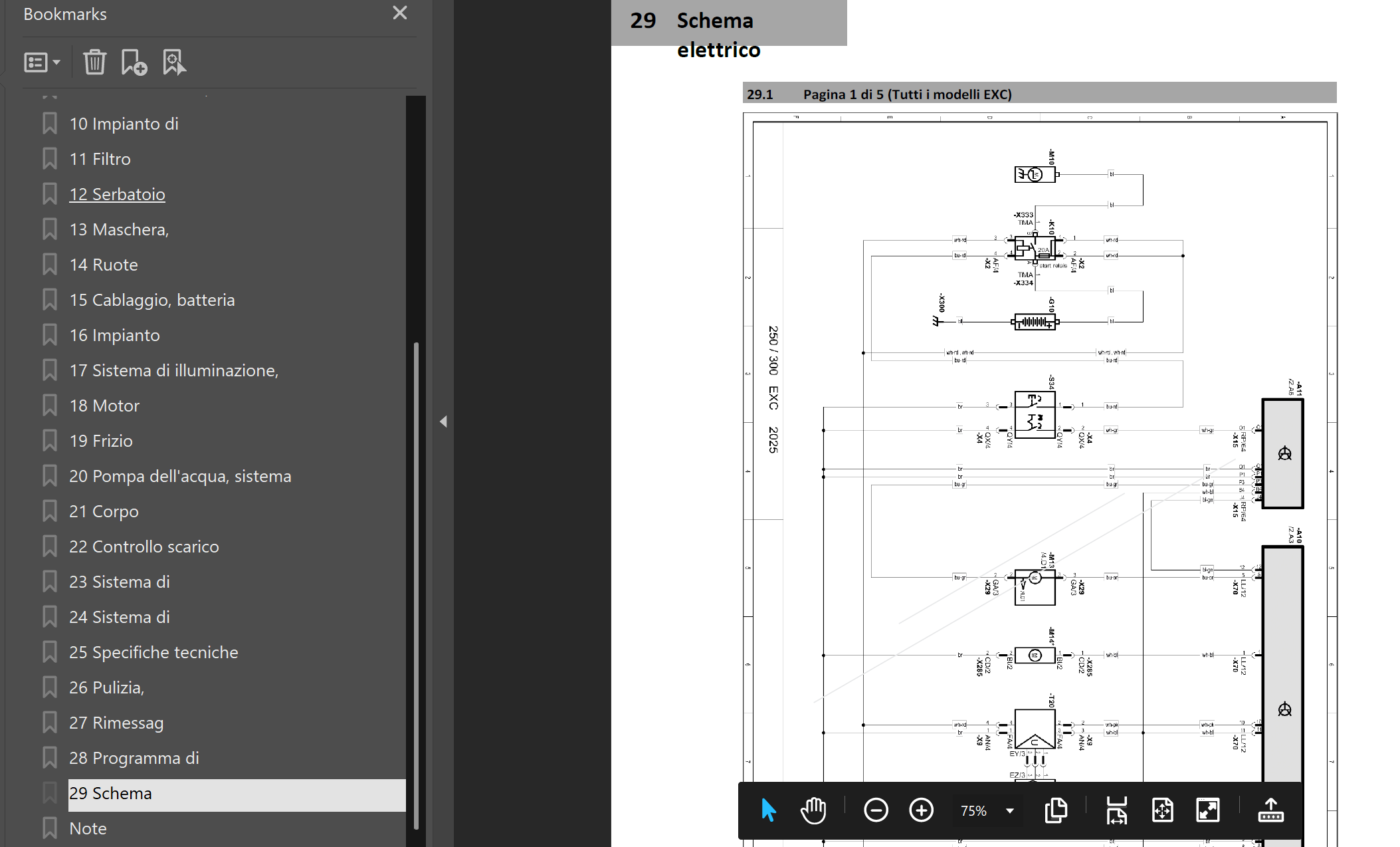Click the fit page to window icon
The image size is (1400, 847).
coord(1162,810)
